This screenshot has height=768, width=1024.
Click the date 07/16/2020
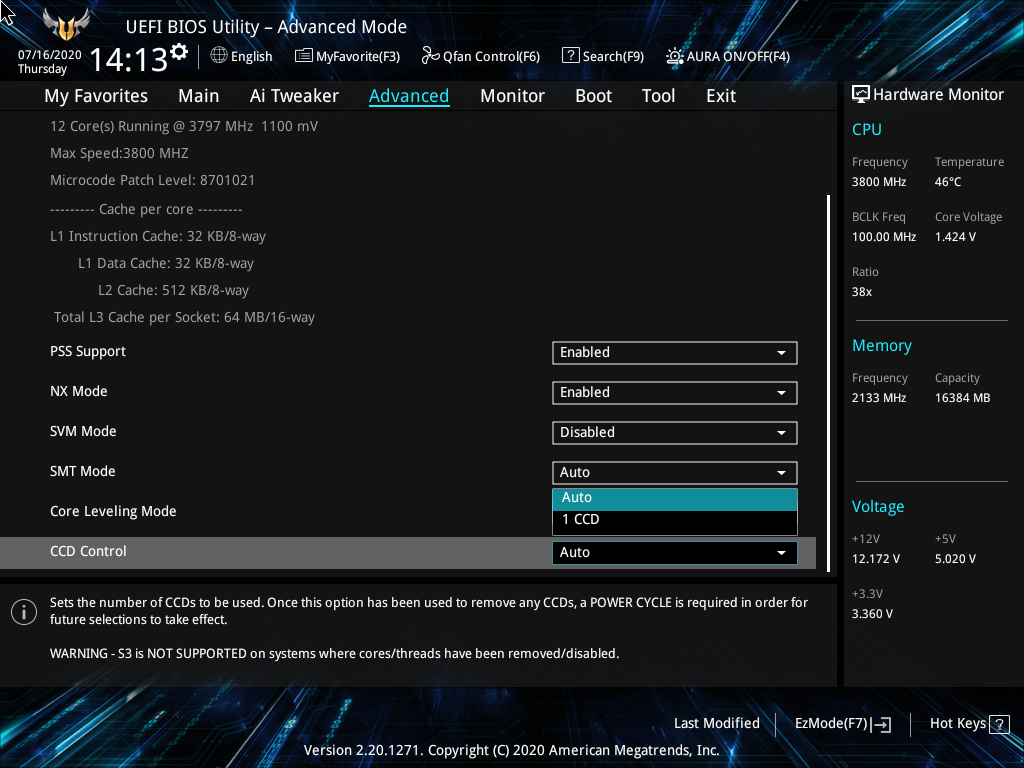(49, 55)
